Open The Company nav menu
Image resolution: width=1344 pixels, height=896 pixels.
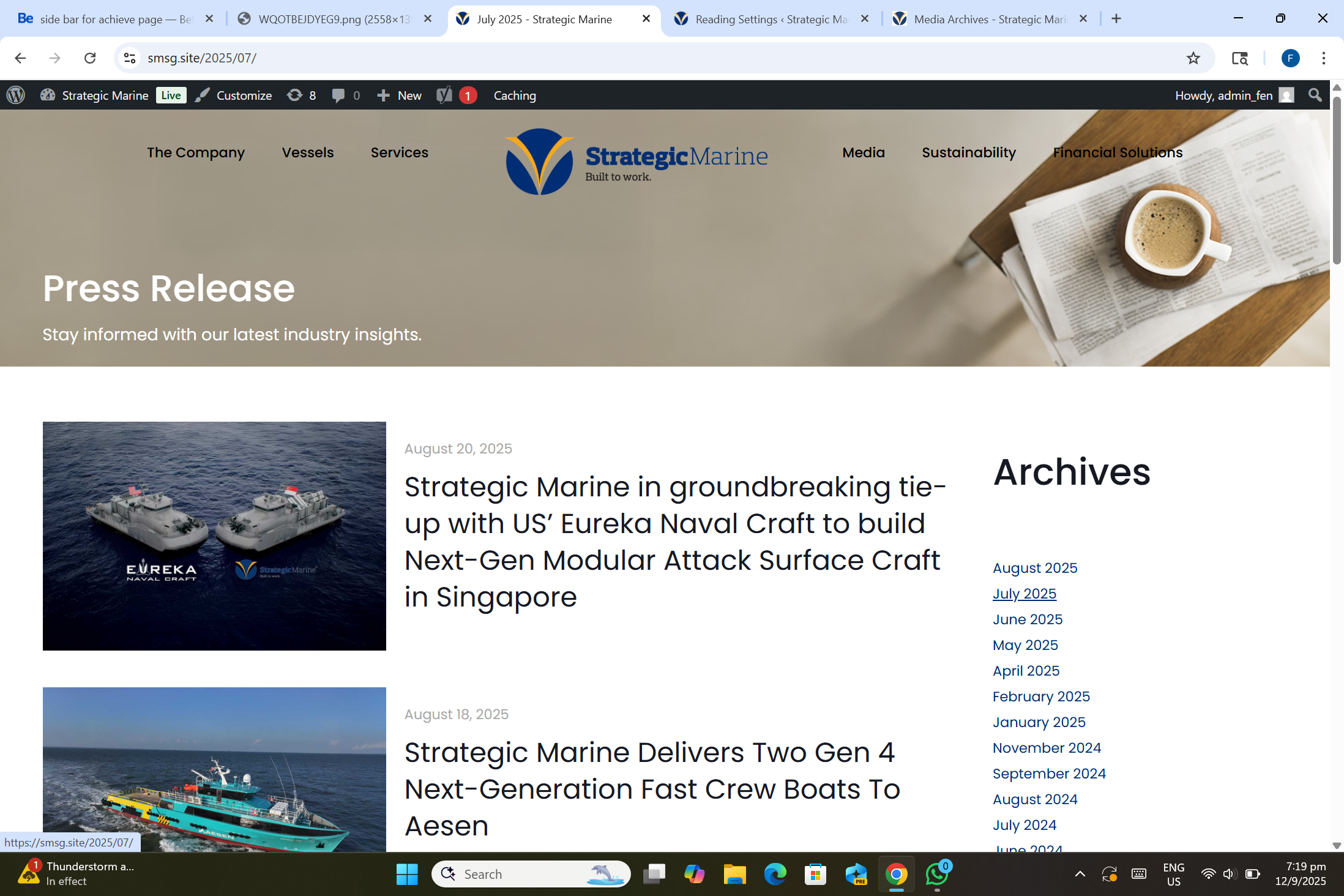pos(196,152)
